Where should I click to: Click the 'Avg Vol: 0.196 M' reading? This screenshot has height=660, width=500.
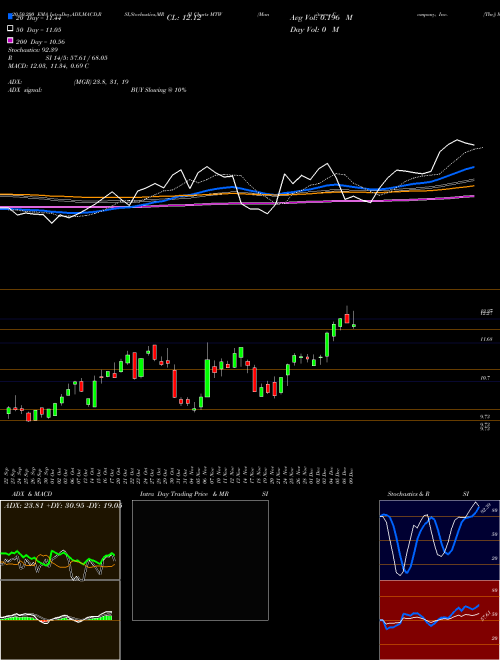click(321, 18)
